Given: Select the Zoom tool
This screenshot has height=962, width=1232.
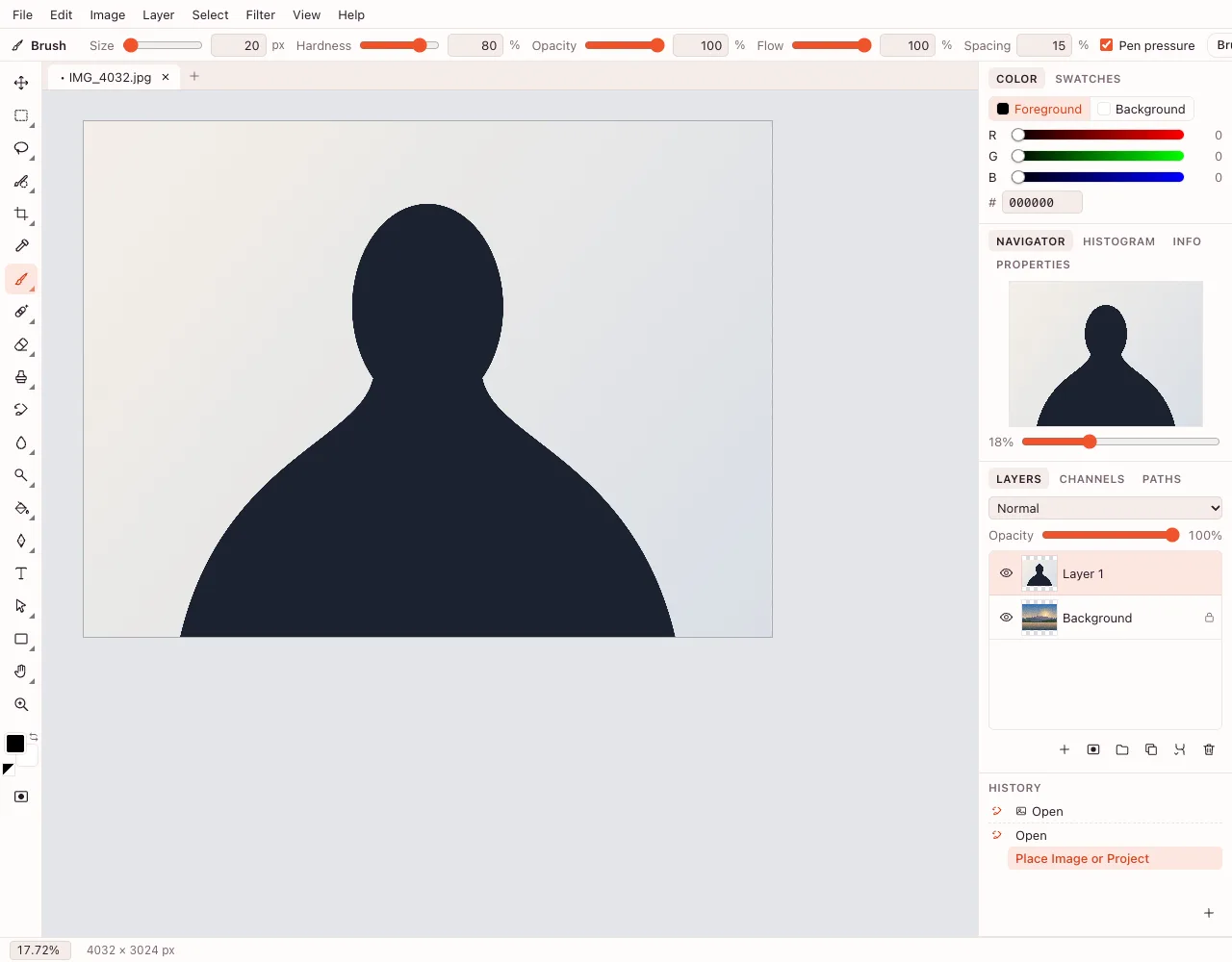Looking at the screenshot, I should coord(21,704).
